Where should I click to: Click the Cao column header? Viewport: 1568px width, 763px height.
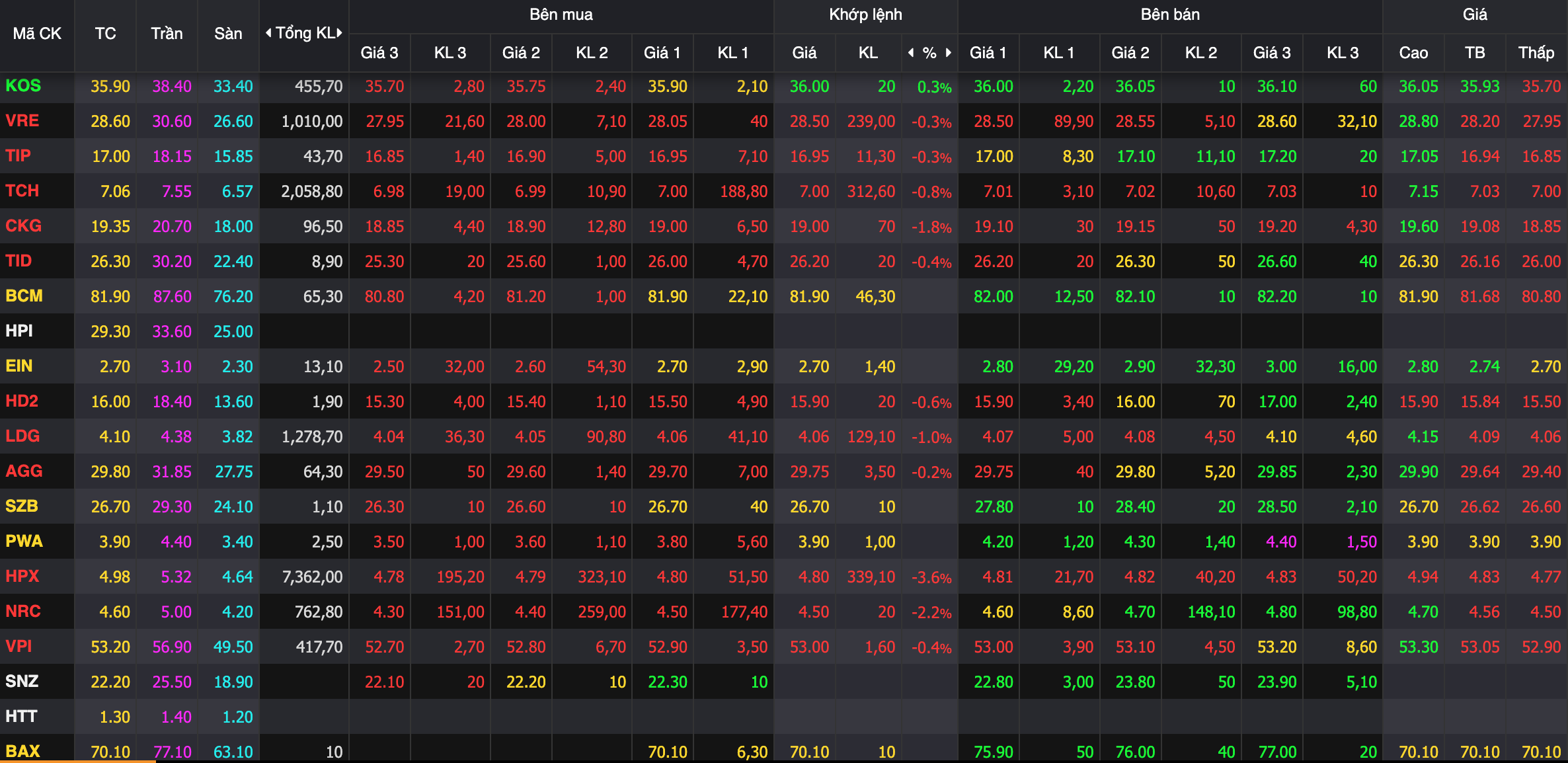coord(1413,53)
